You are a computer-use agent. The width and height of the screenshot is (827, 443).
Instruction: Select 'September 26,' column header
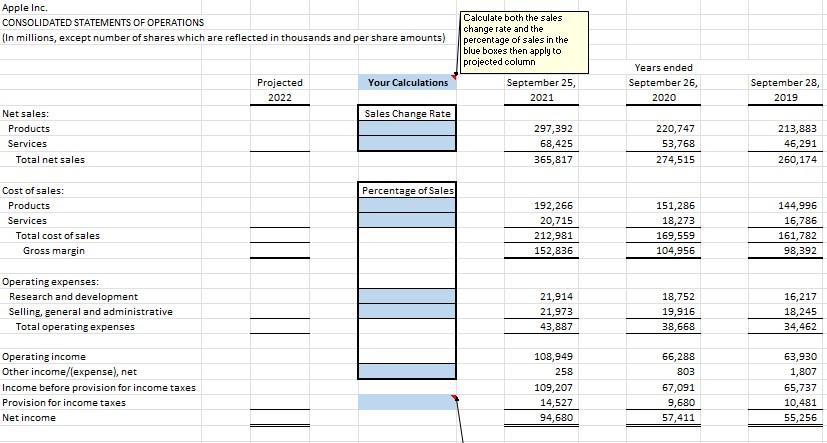663,82
